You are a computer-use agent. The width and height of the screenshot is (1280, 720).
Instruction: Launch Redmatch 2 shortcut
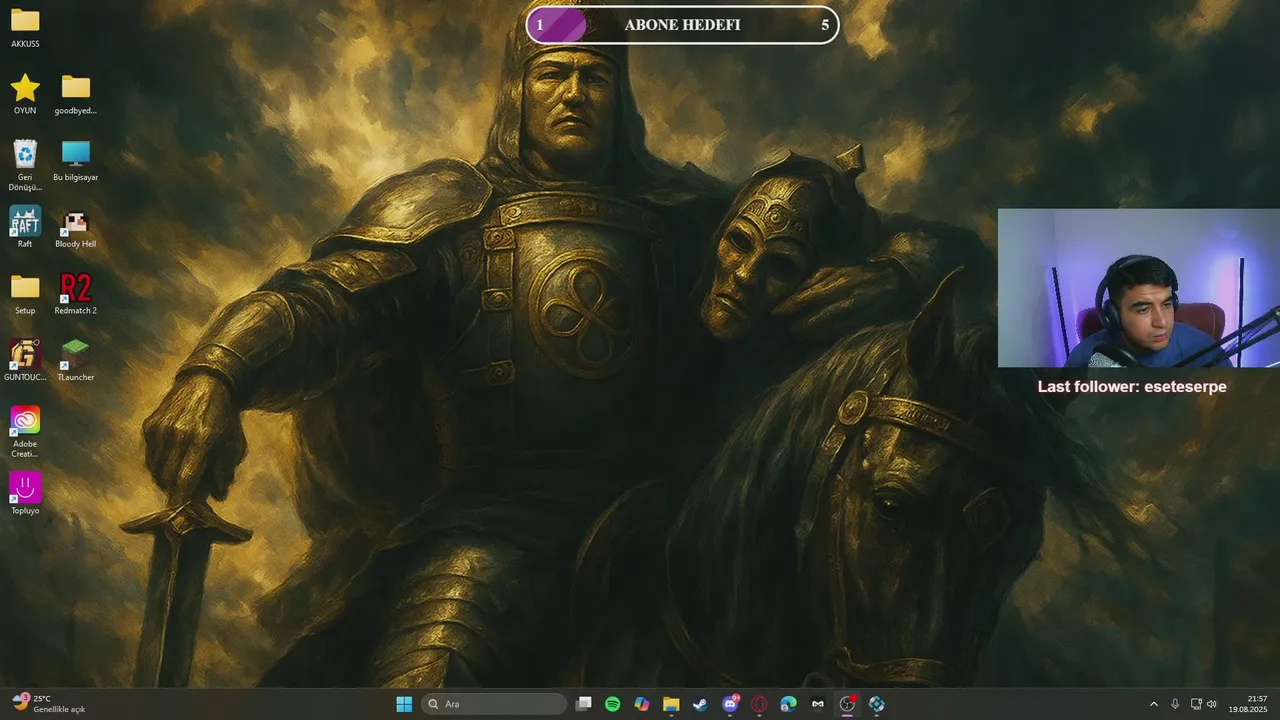coord(76,295)
